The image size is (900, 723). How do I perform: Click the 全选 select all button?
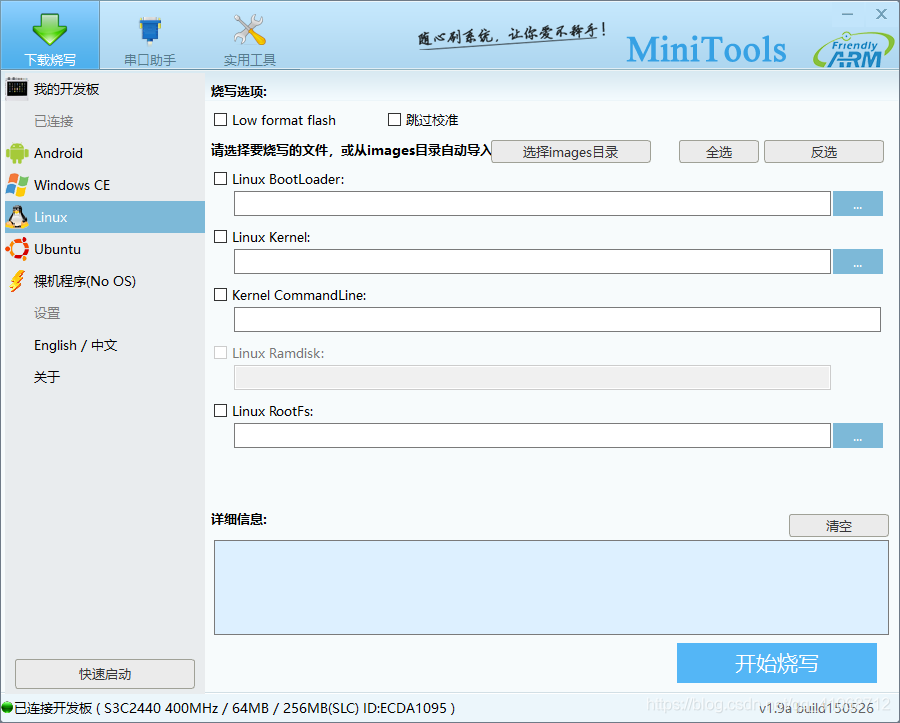719,151
